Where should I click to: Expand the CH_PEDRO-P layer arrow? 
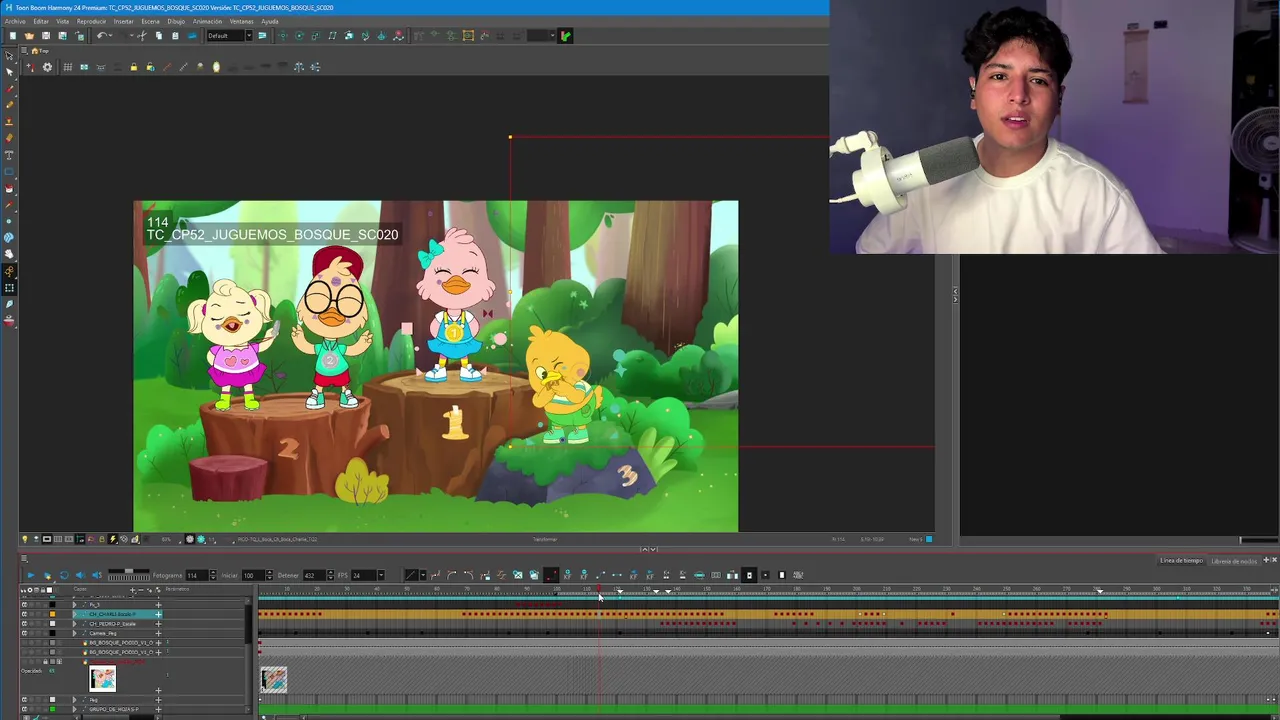click(x=75, y=624)
